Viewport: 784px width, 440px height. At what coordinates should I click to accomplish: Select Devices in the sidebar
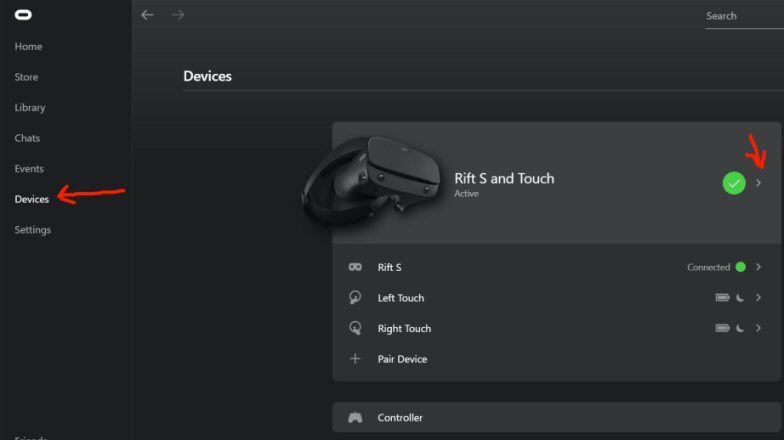[x=32, y=199]
